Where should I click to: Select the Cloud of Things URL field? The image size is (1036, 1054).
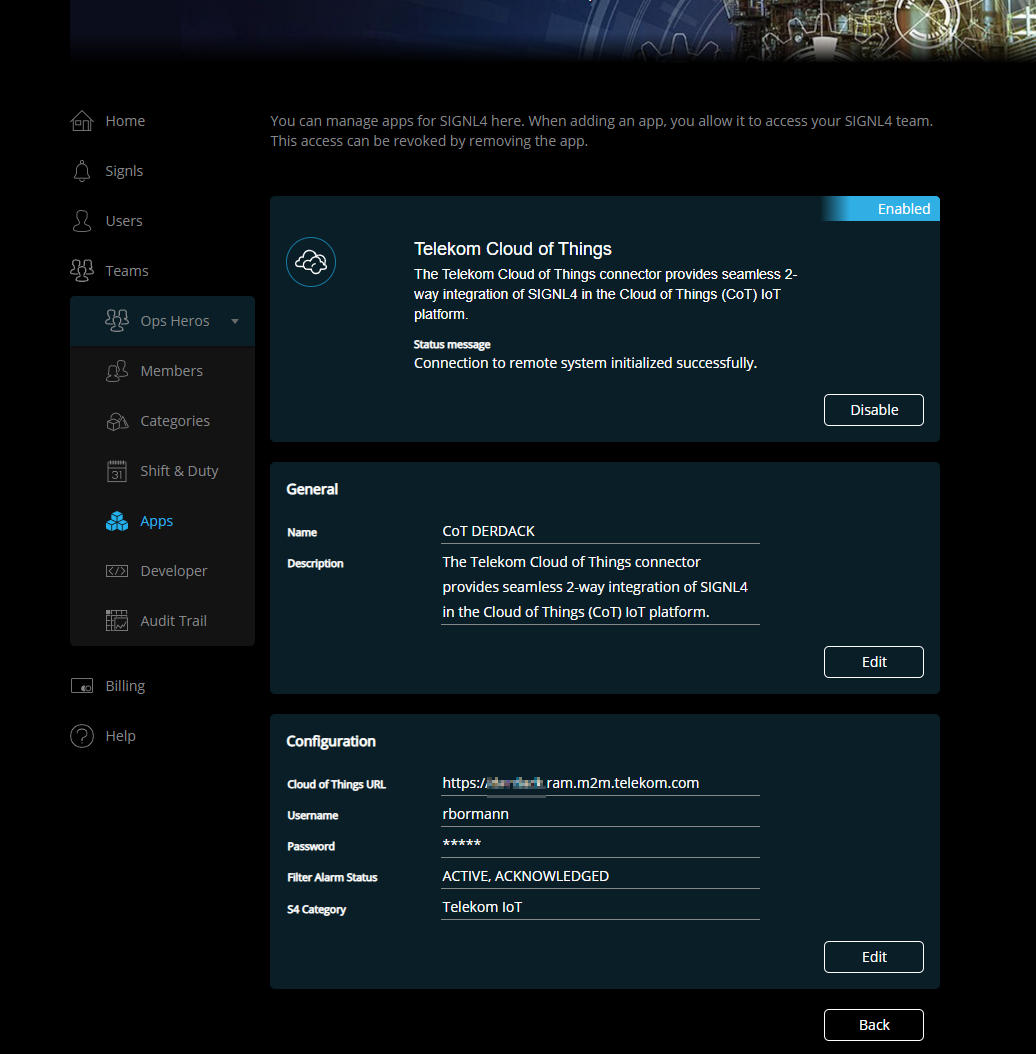[600, 784]
